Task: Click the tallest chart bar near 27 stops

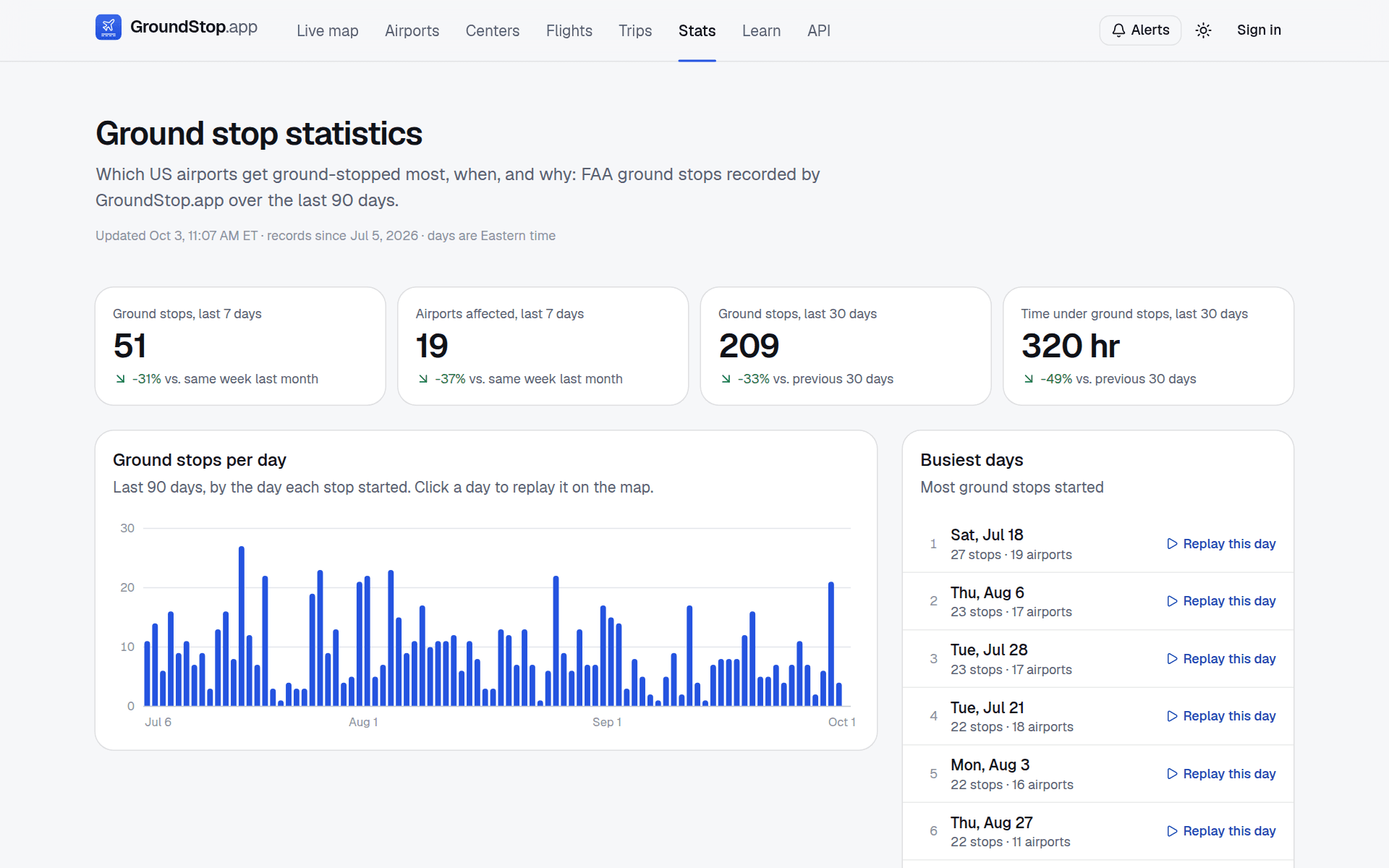Action: pos(242,626)
